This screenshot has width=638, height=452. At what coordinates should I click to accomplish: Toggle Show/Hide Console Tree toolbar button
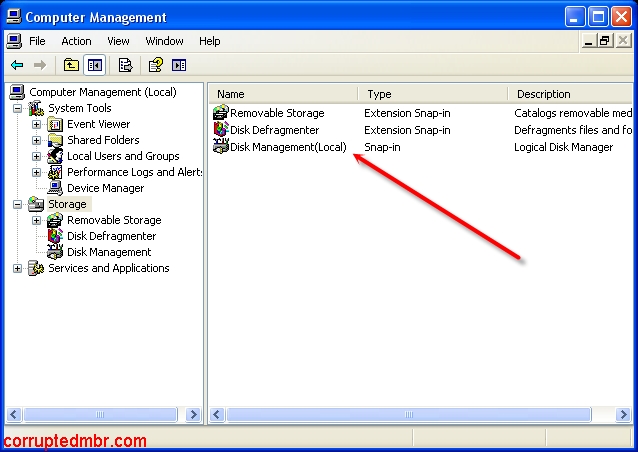tap(95, 65)
